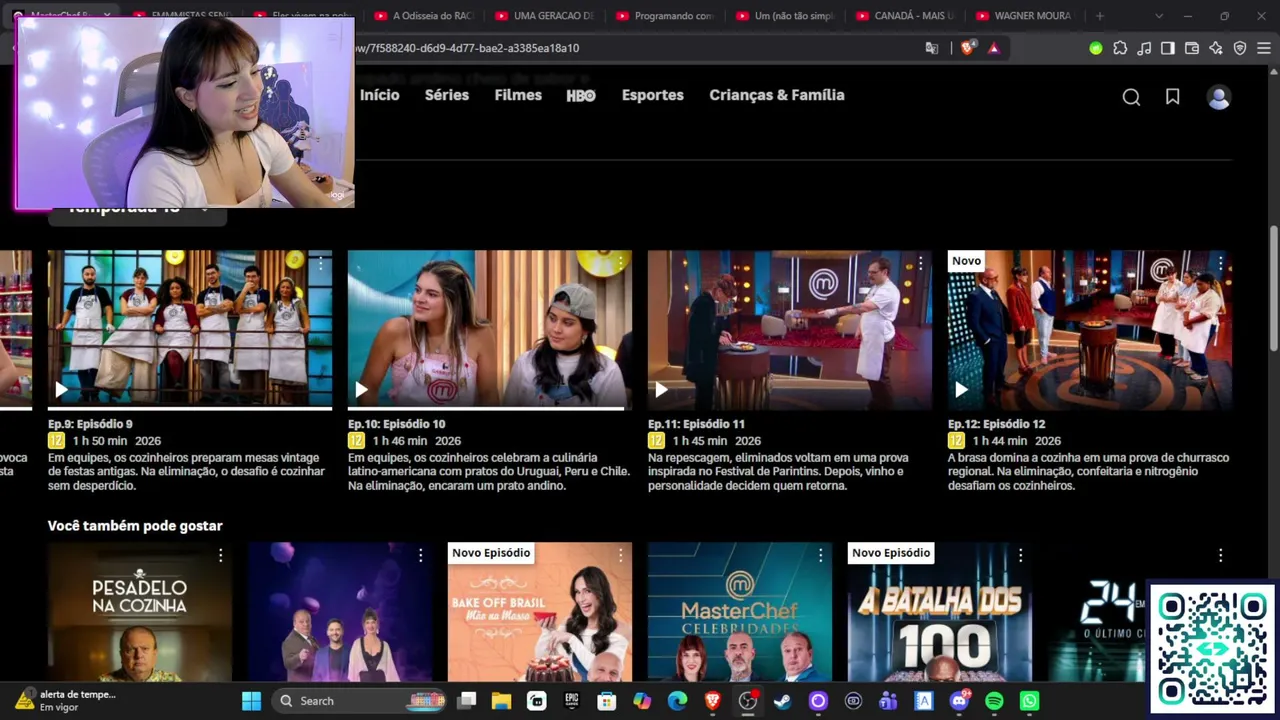
Task: Open the tab search dropdown chevron
Action: click(x=1159, y=16)
